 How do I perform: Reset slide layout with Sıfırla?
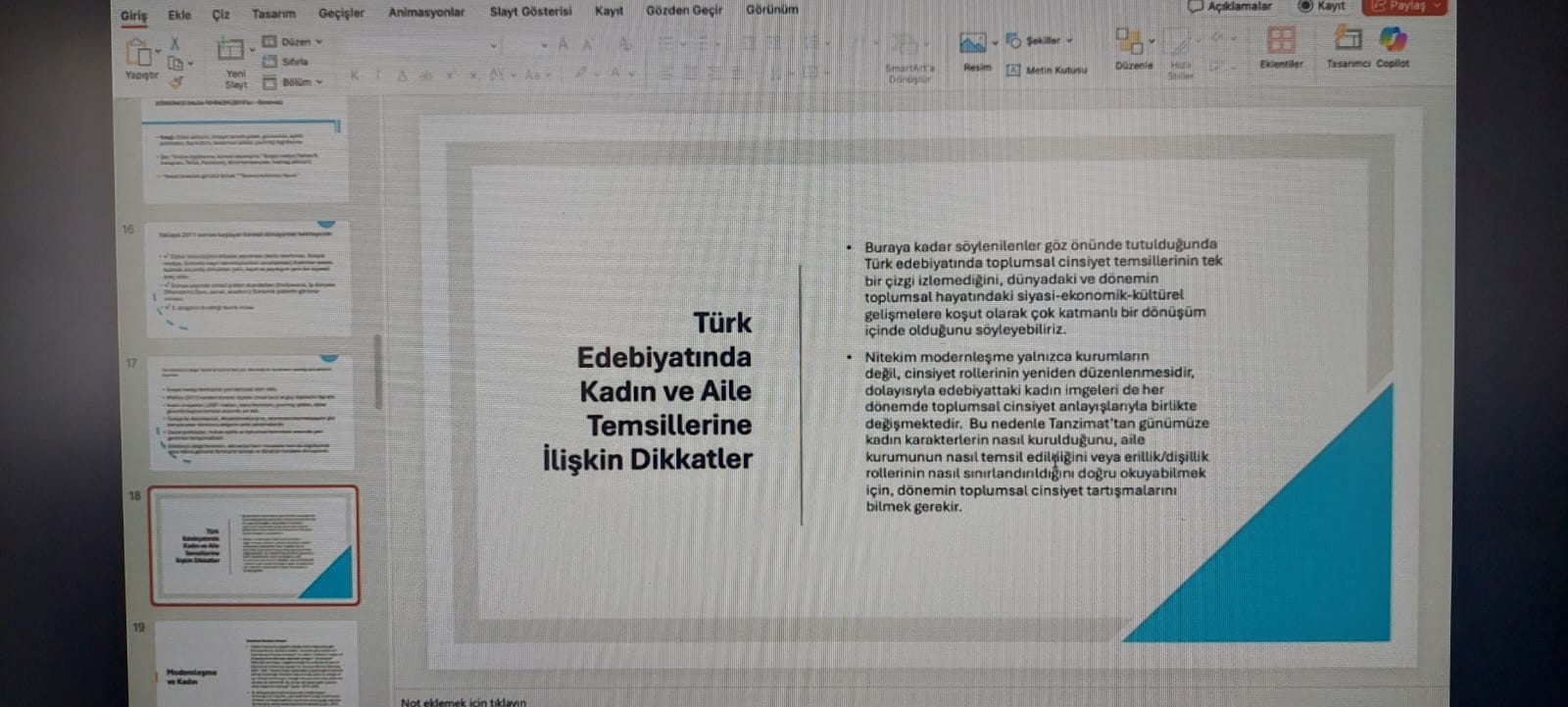(286, 62)
